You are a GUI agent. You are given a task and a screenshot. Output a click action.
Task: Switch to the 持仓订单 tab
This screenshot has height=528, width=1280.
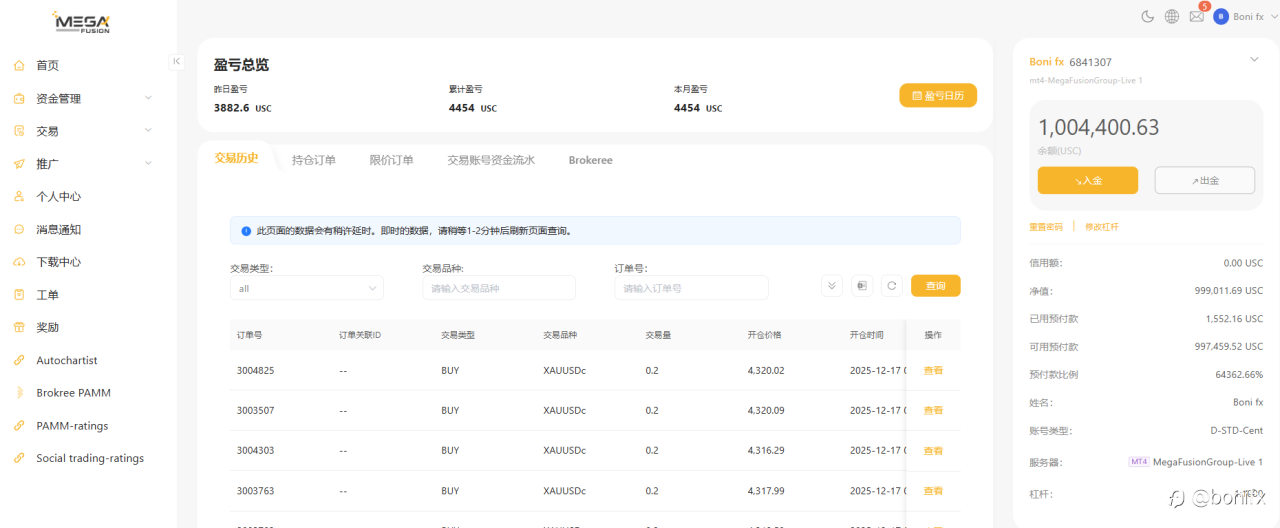click(313, 160)
